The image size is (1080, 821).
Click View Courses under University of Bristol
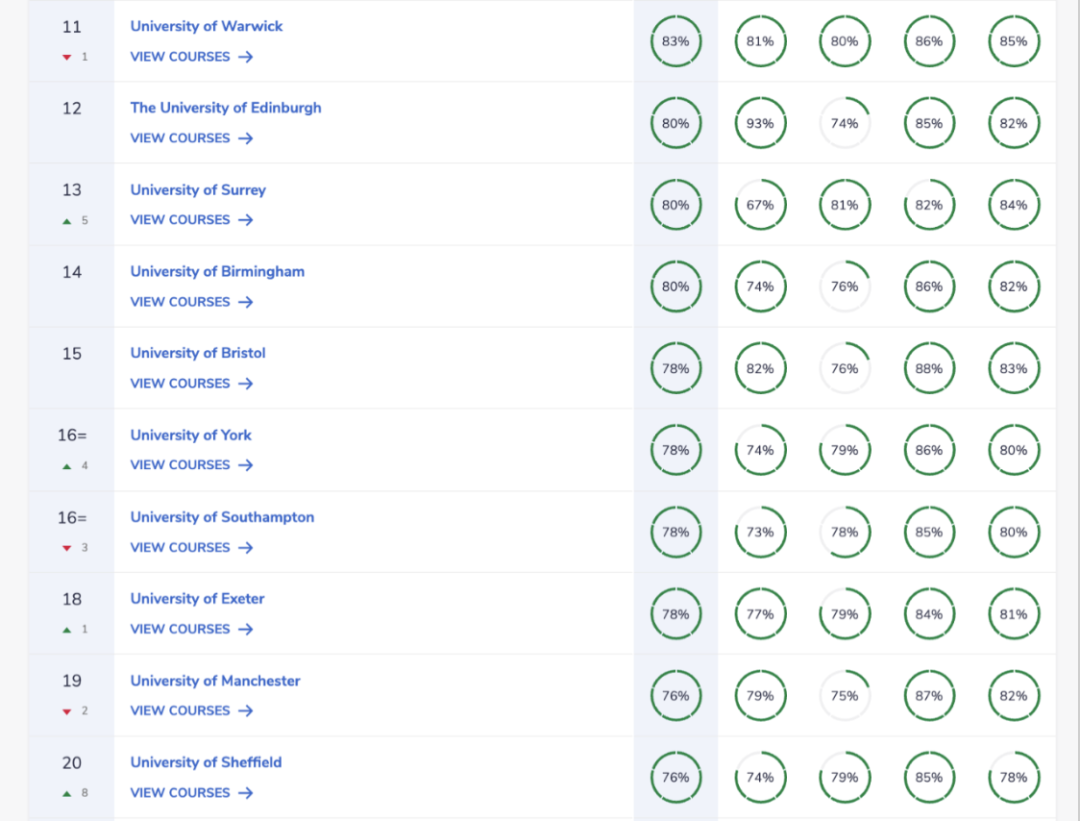pyautogui.click(x=191, y=383)
